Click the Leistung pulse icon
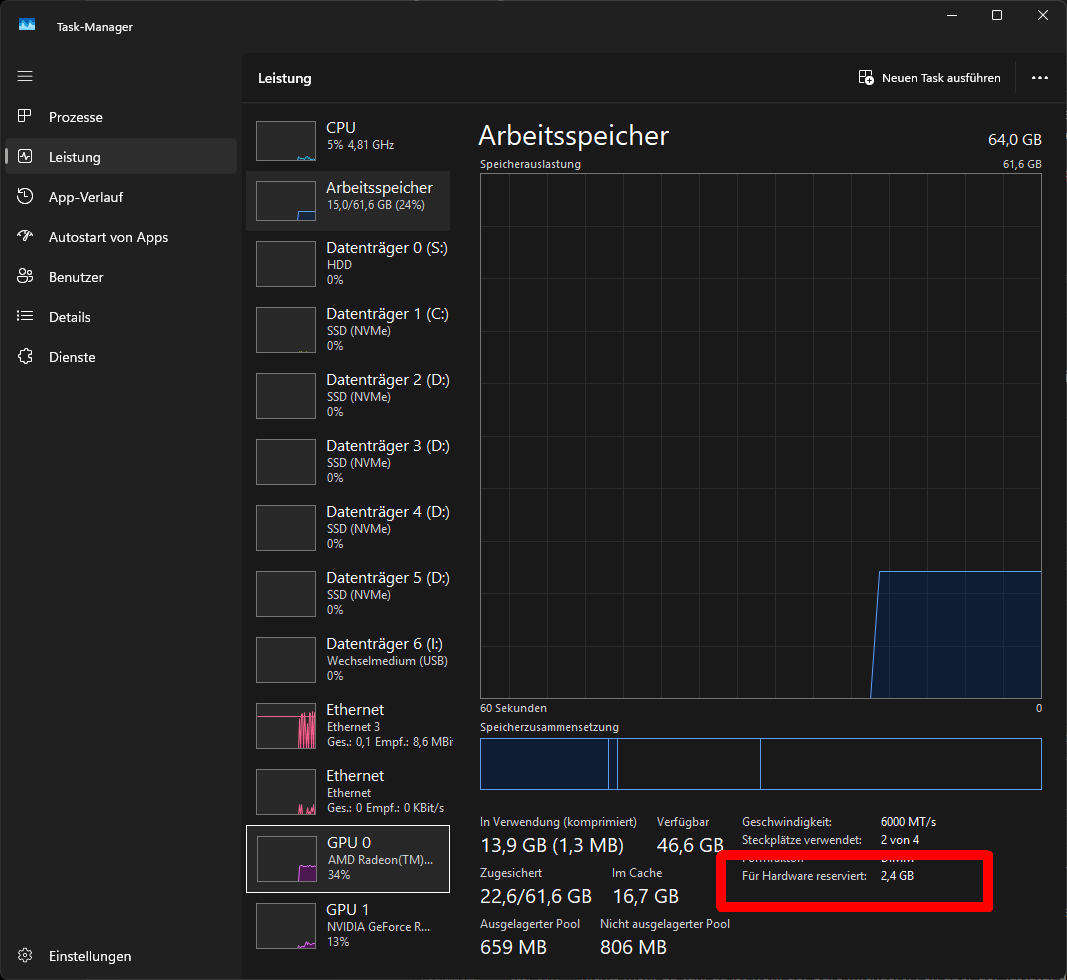The height and width of the screenshot is (980, 1067). (25, 157)
